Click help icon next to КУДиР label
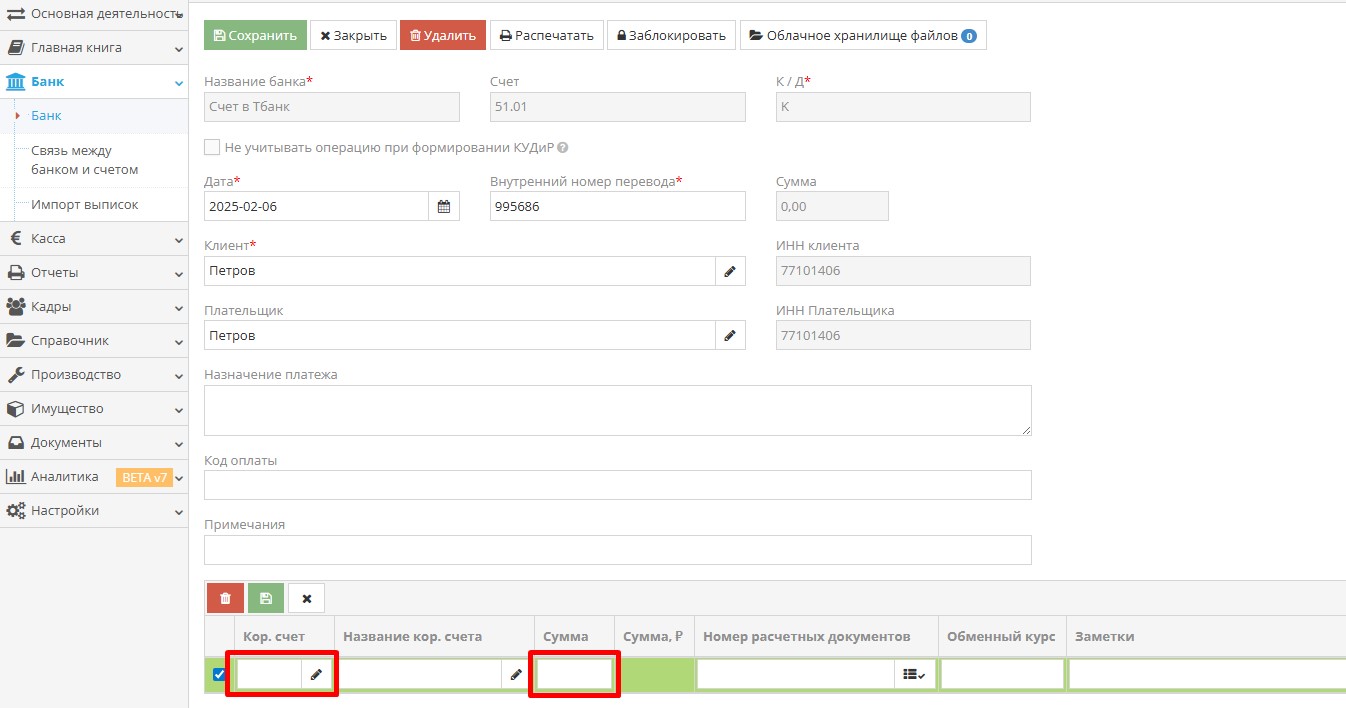 (562, 148)
